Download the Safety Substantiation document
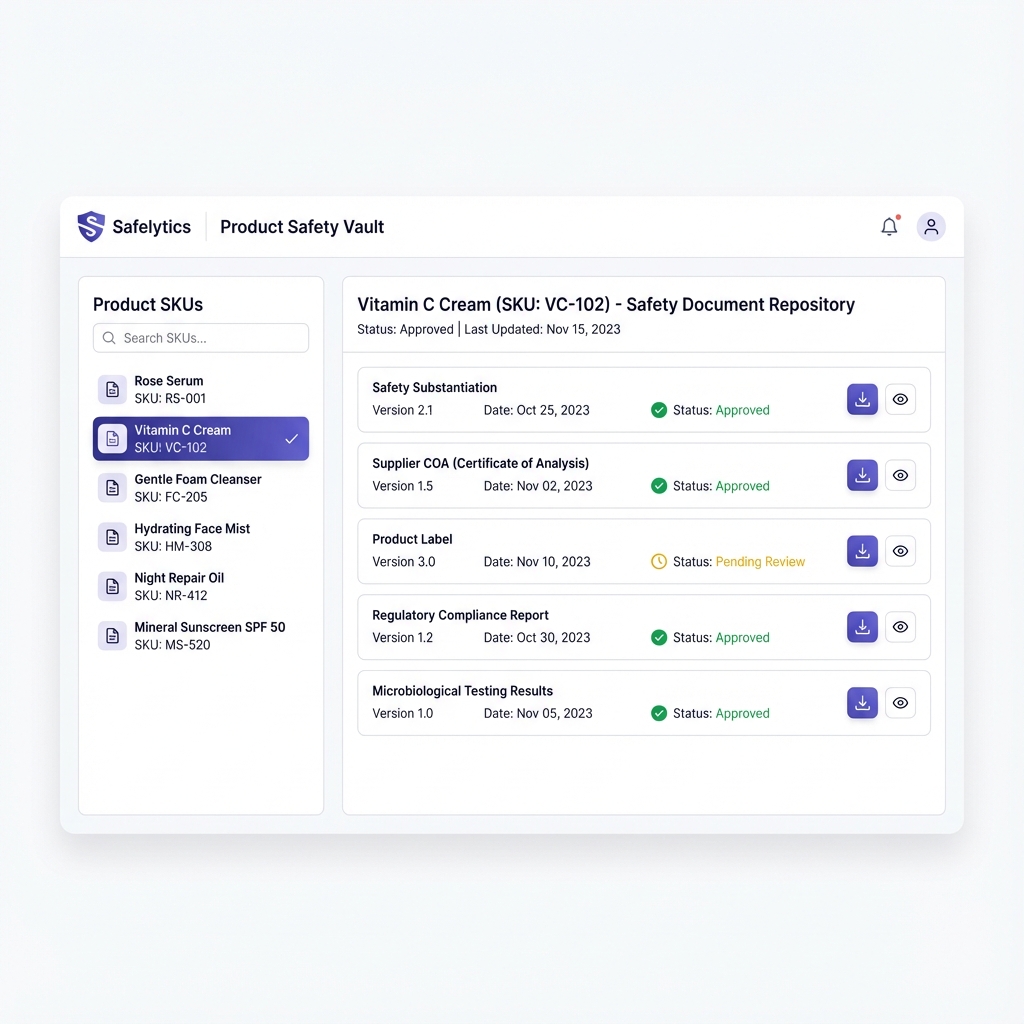 (862, 399)
